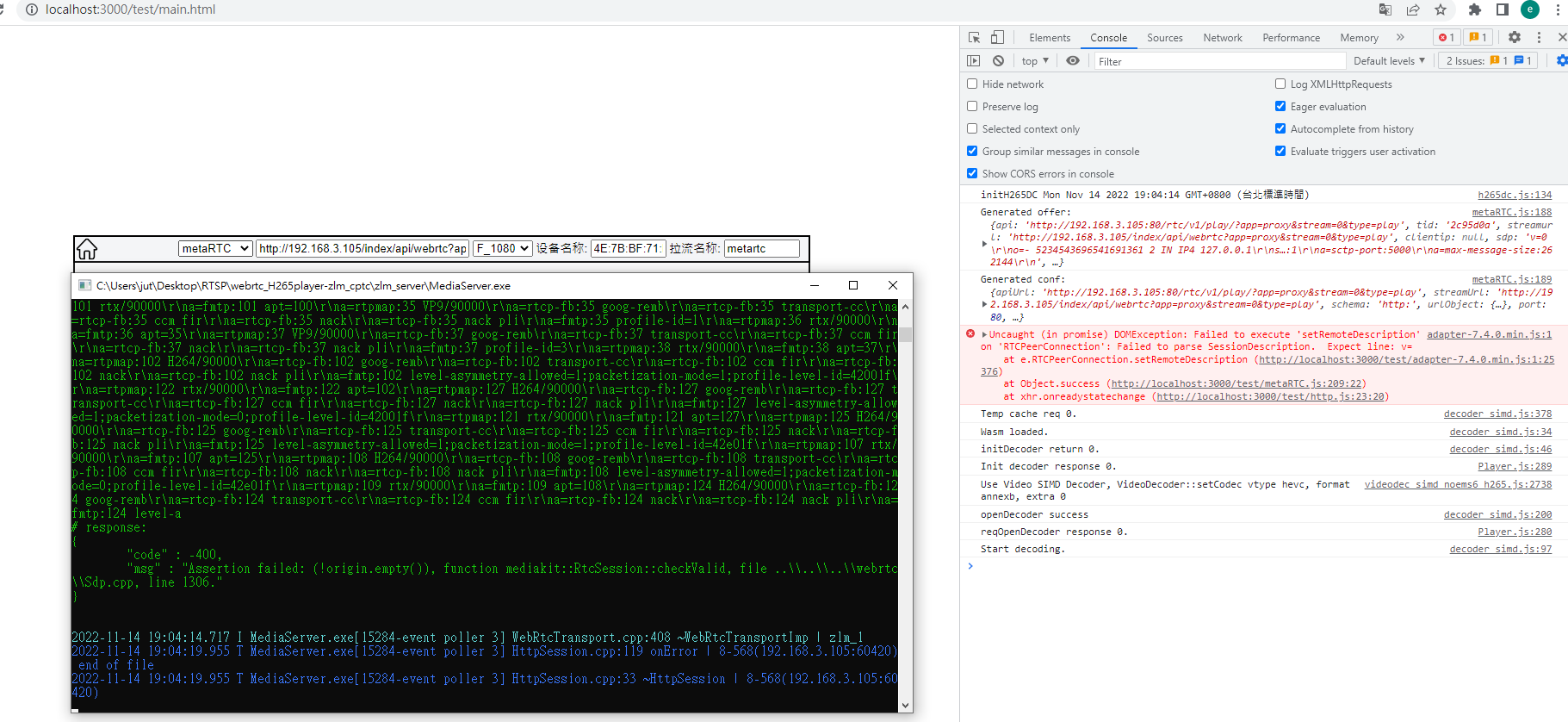Screen dimensions: 1568x722
Task: Clear the console with the ban icon
Action: tap(998, 60)
